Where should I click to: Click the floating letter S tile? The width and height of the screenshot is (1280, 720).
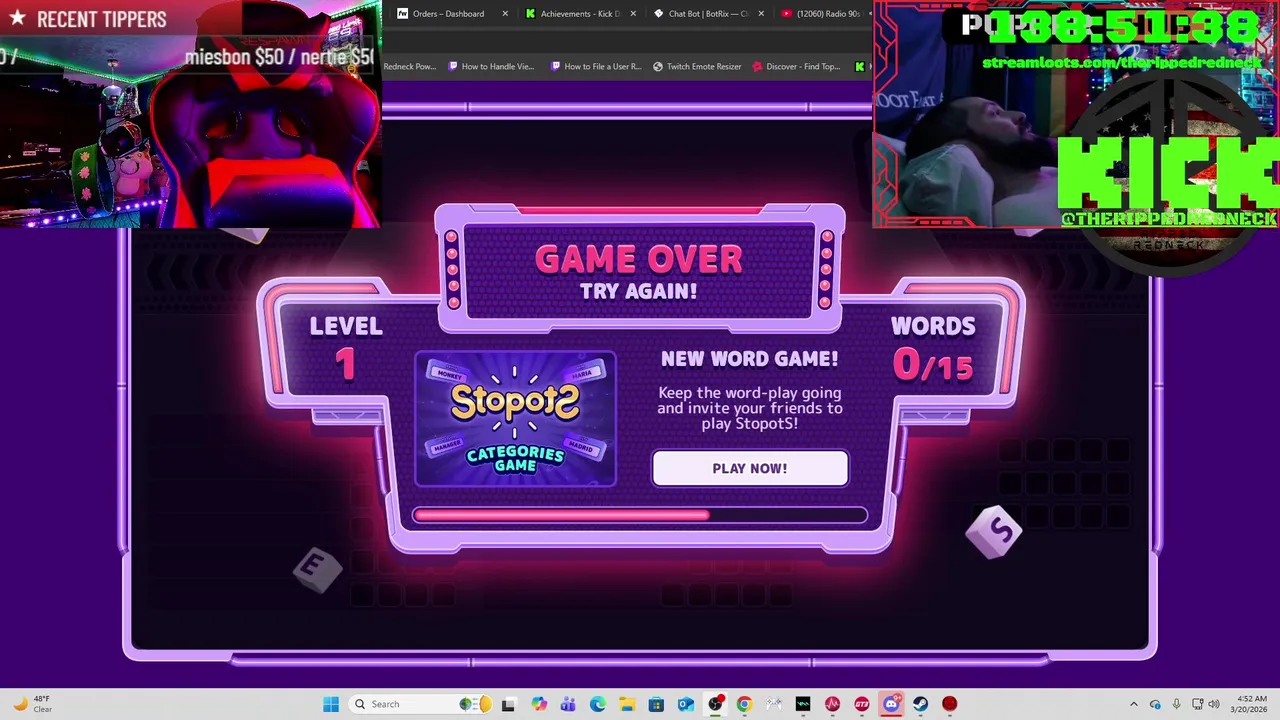point(994,531)
